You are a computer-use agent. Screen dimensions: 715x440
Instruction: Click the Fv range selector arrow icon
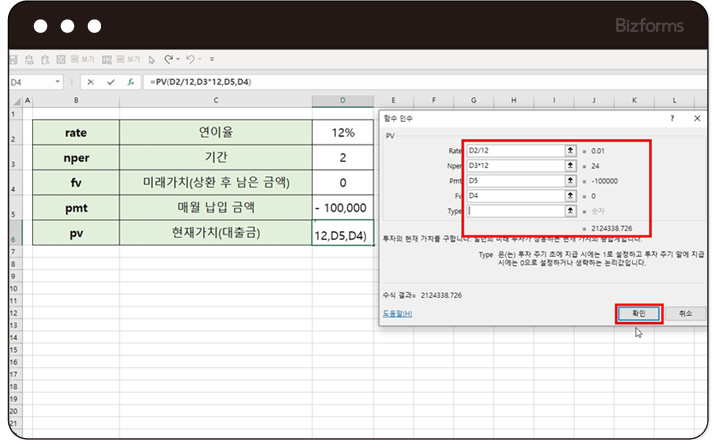point(570,196)
